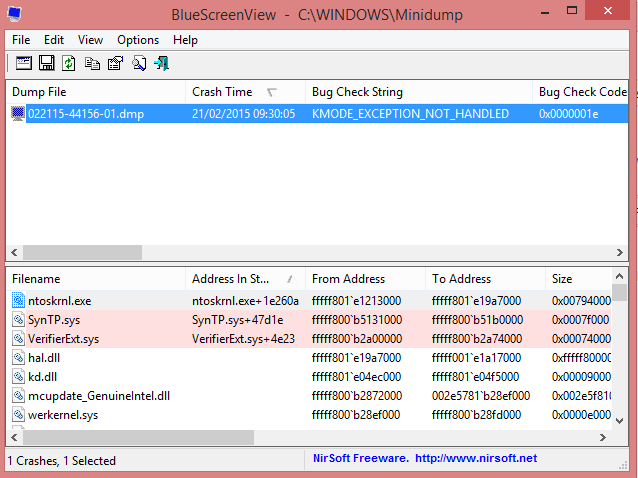
Task: Sort by the Address In St... column
Action: click(245, 279)
